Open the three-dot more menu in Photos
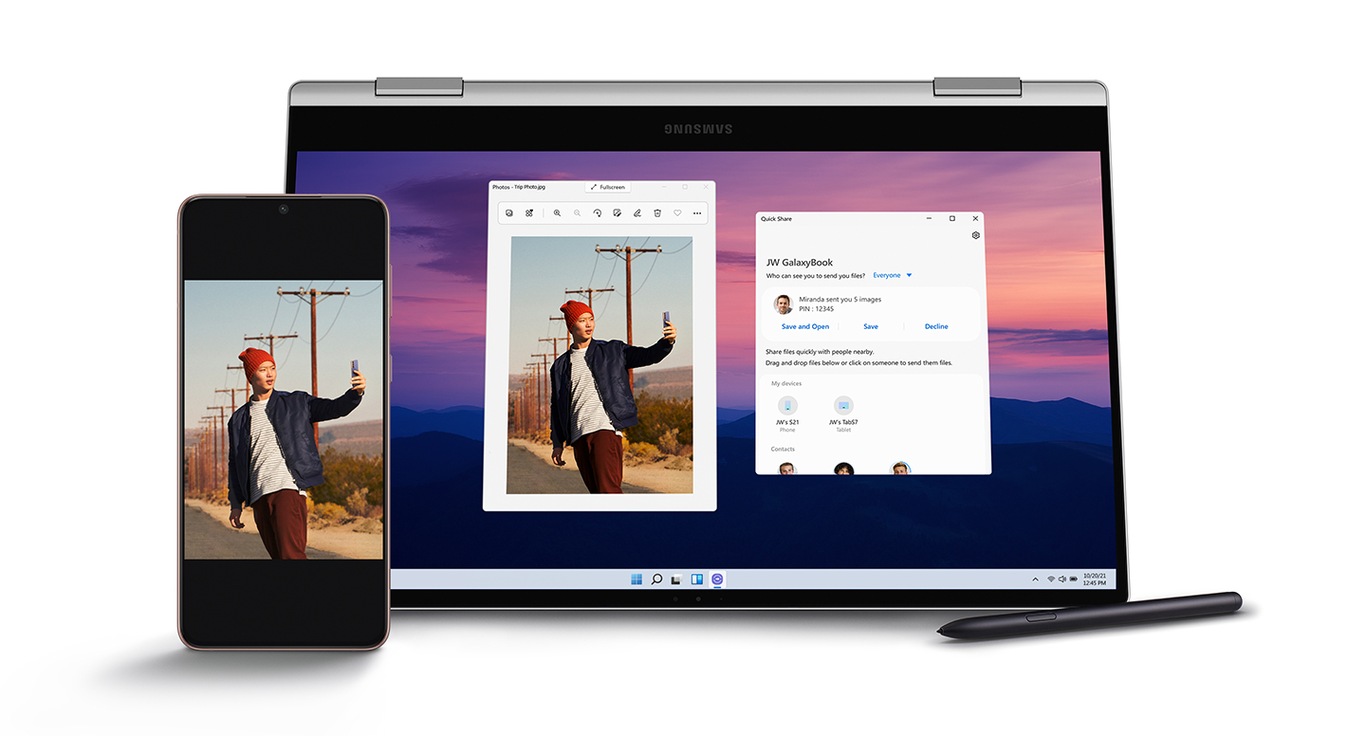The height and width of the screenshot is (736, 1366). (x=697, y=213)
